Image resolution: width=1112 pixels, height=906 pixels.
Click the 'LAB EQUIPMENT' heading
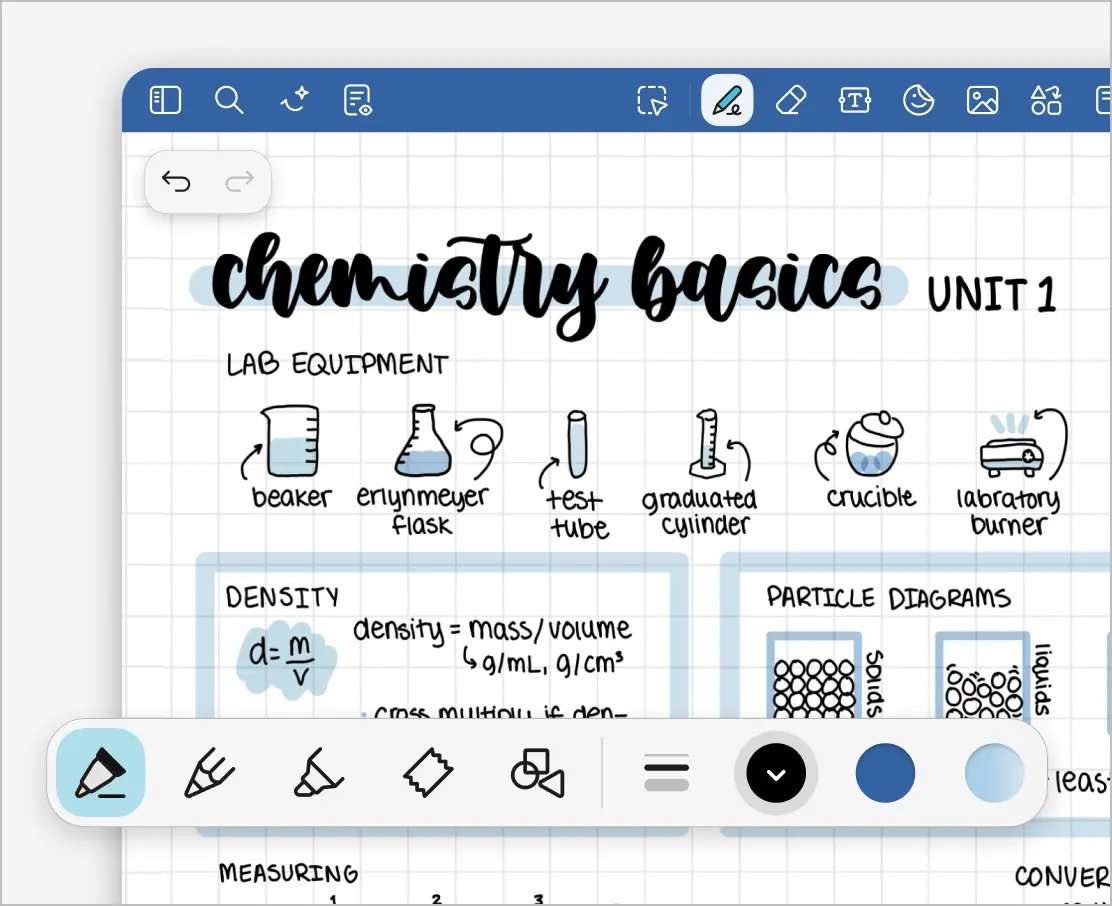click(x=338, y=364)
